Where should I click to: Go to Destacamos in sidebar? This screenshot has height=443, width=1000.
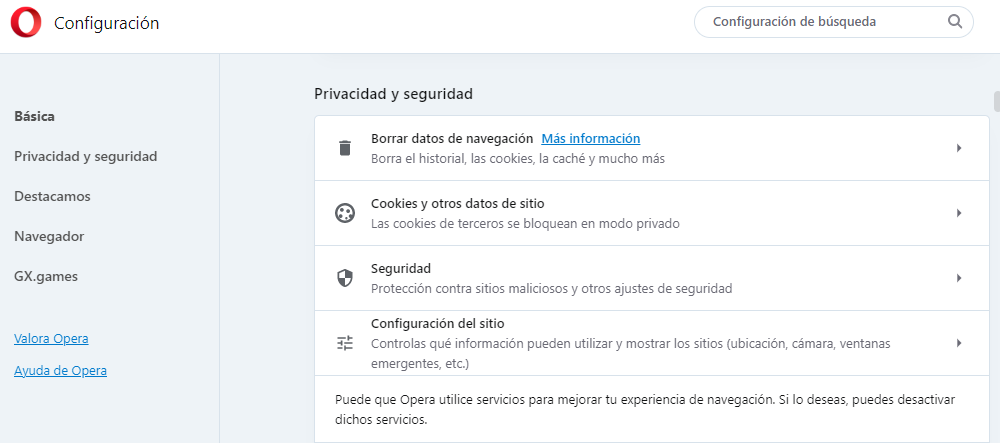pyautogui.click(x=52, y=196)
